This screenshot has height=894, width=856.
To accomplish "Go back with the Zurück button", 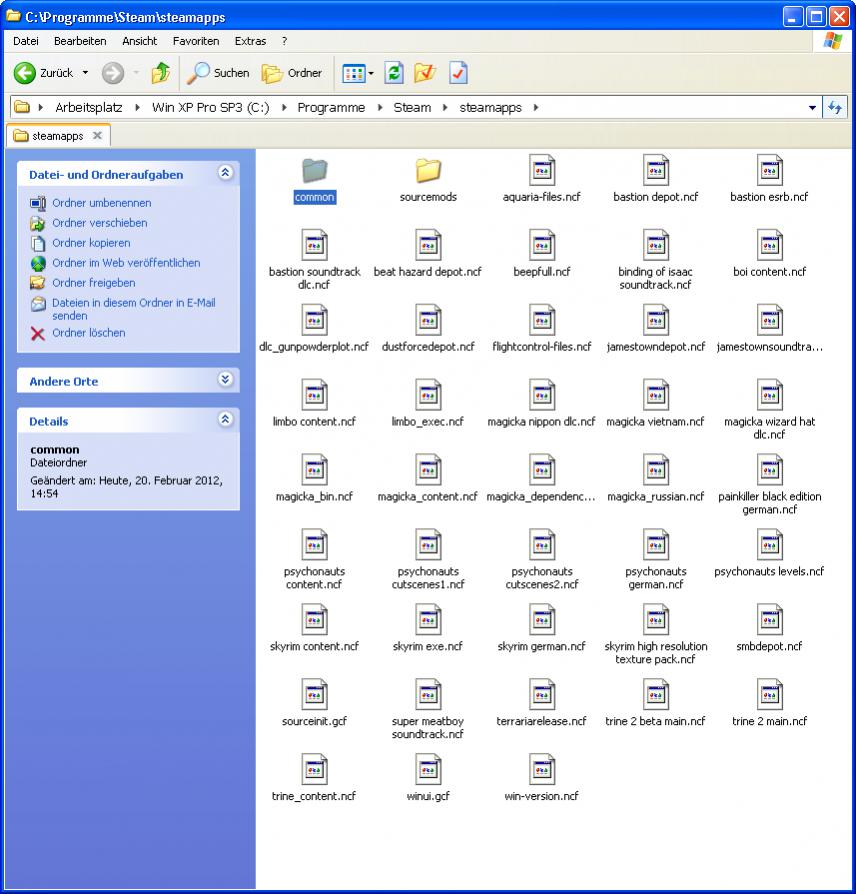I will pyautogui.click(x=43, y=73).
